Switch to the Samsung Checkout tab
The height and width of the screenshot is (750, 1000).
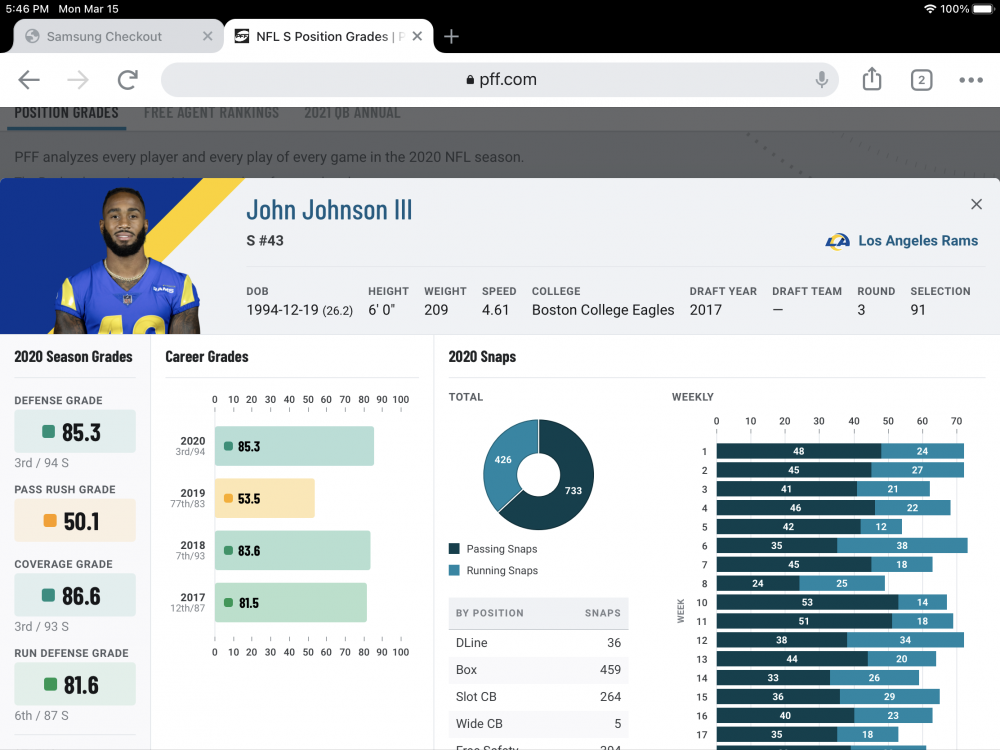(119, 36)
